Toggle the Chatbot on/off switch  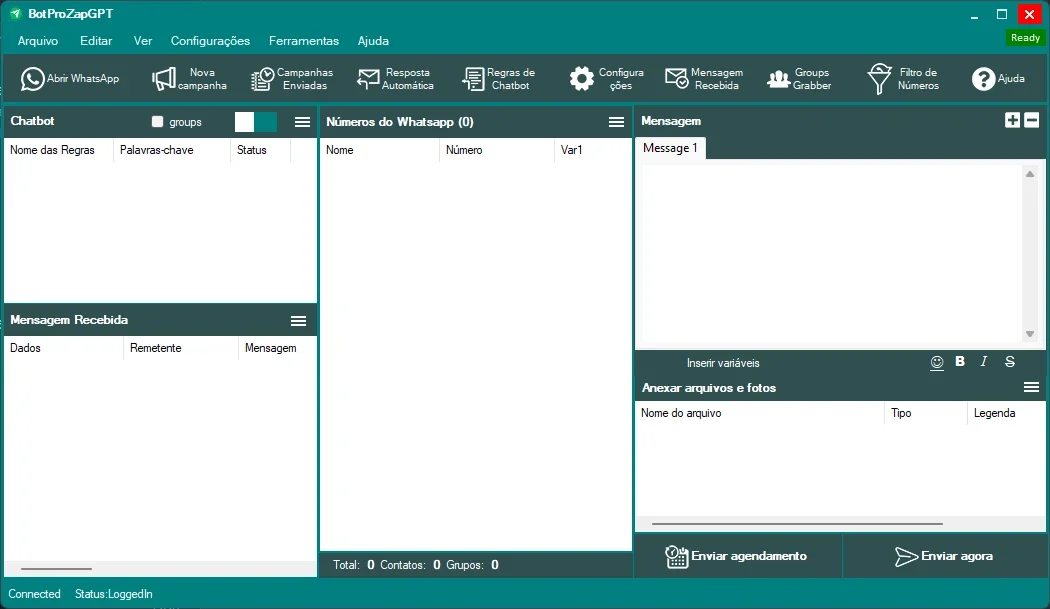click(255, 122)
